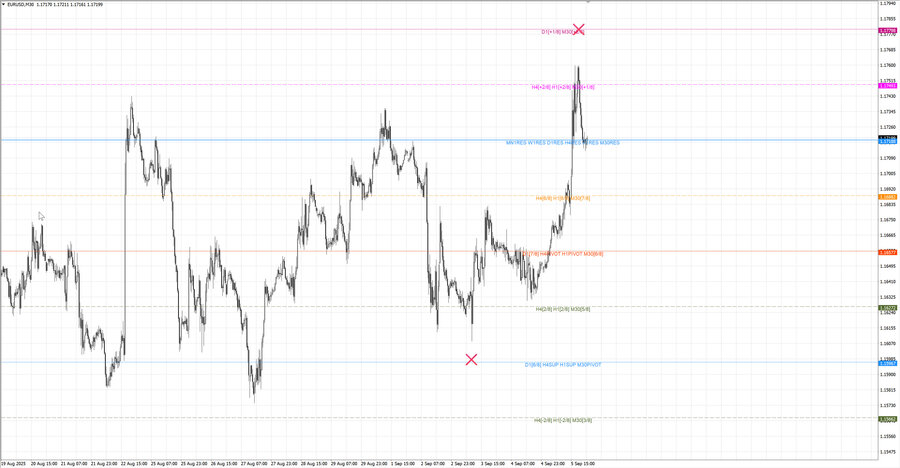Click the '28 Aug 15:00' time axis label
The width and height of the screenshot is (900, 468).
click(314, 463)
